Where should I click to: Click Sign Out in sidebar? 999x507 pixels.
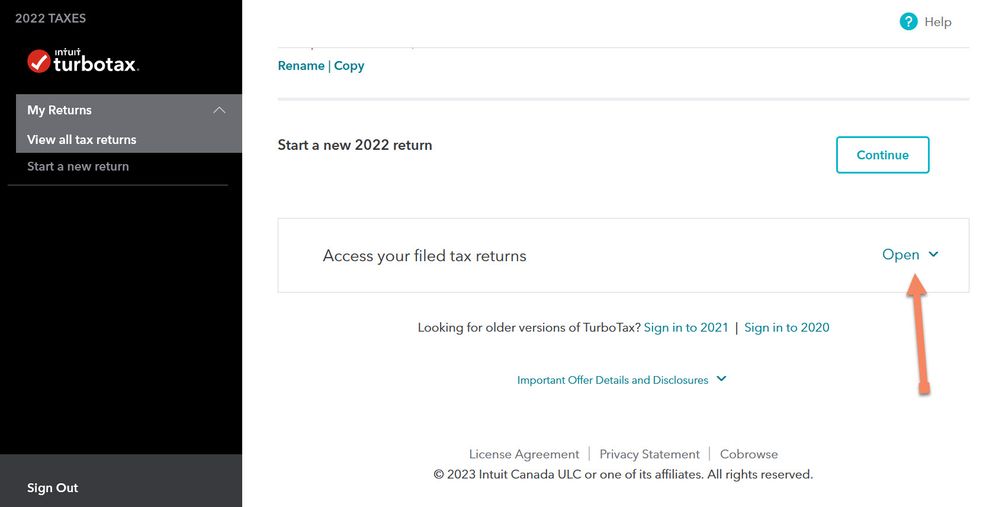52,488
